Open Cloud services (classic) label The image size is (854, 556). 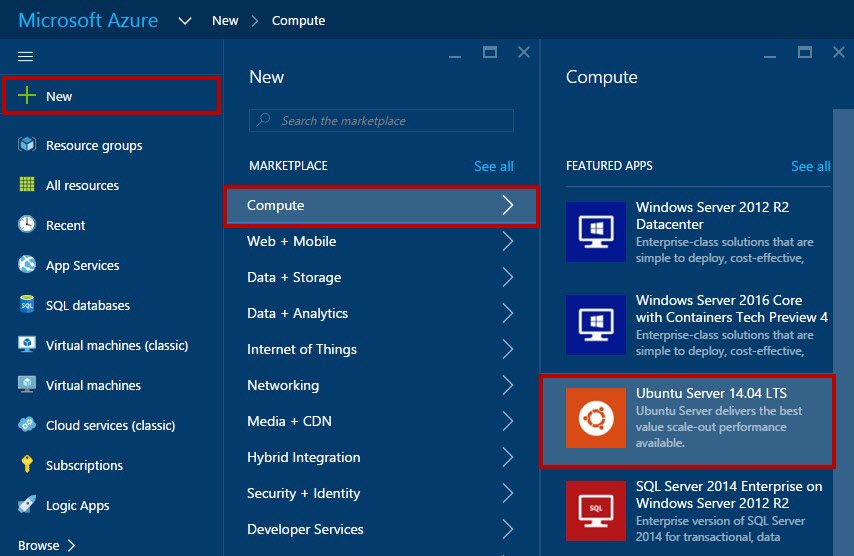(x=111, y=425)
